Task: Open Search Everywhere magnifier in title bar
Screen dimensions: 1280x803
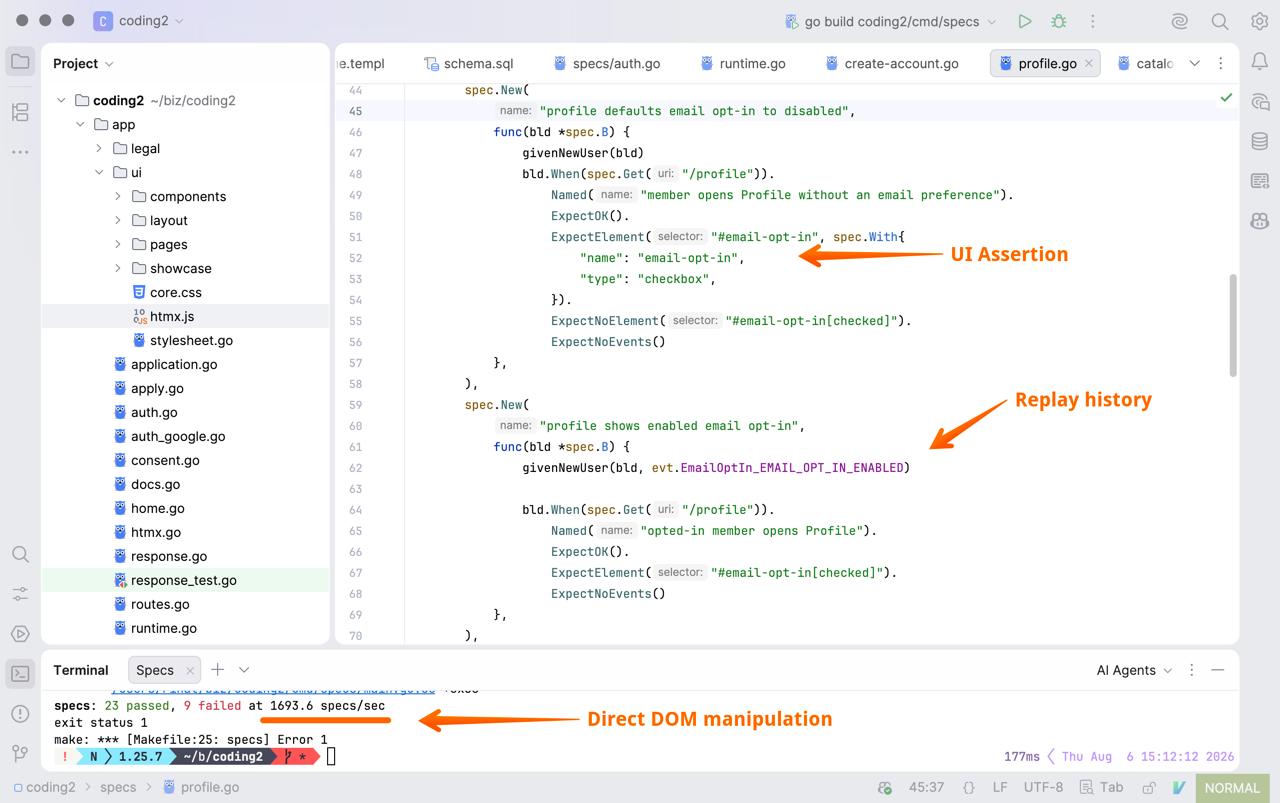Action: click(x=1220, y=21)
